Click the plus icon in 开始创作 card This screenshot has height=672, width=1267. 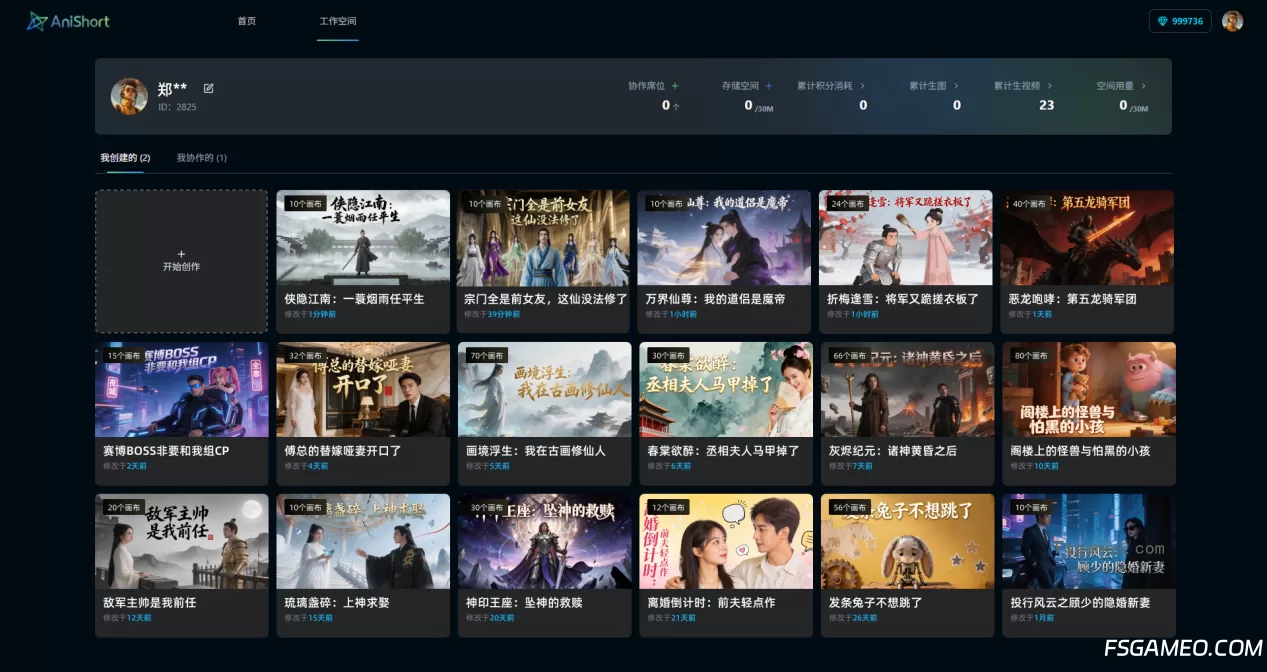[181, 254]
